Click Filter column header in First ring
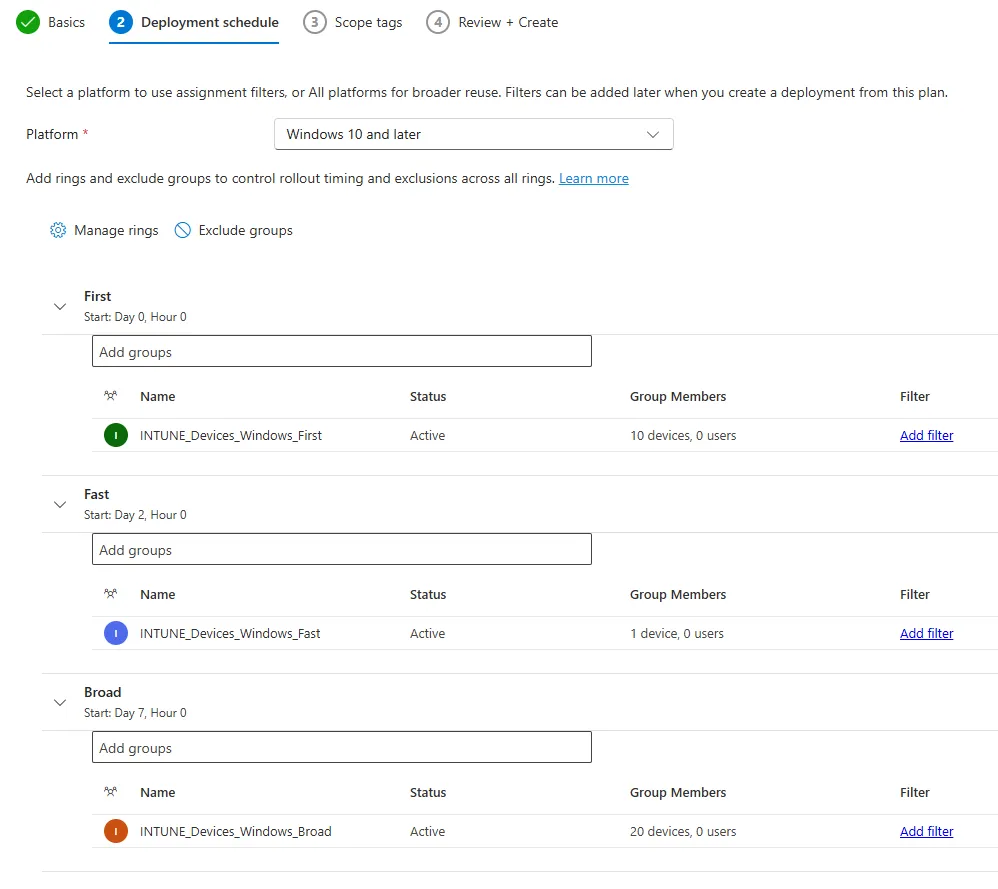Screen dimensions: 998x889 [x=915, y=396]
